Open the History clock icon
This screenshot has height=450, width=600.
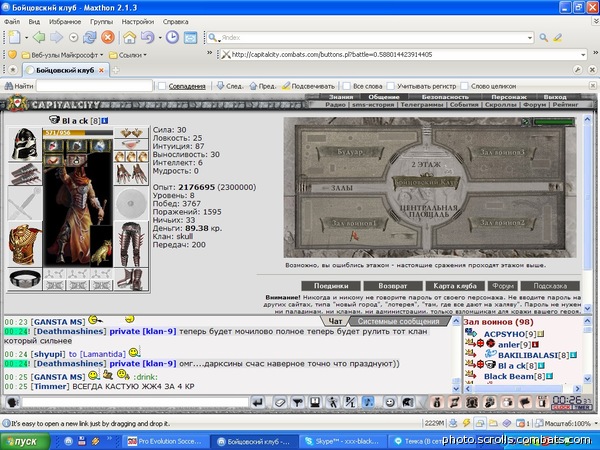point(172,38)
